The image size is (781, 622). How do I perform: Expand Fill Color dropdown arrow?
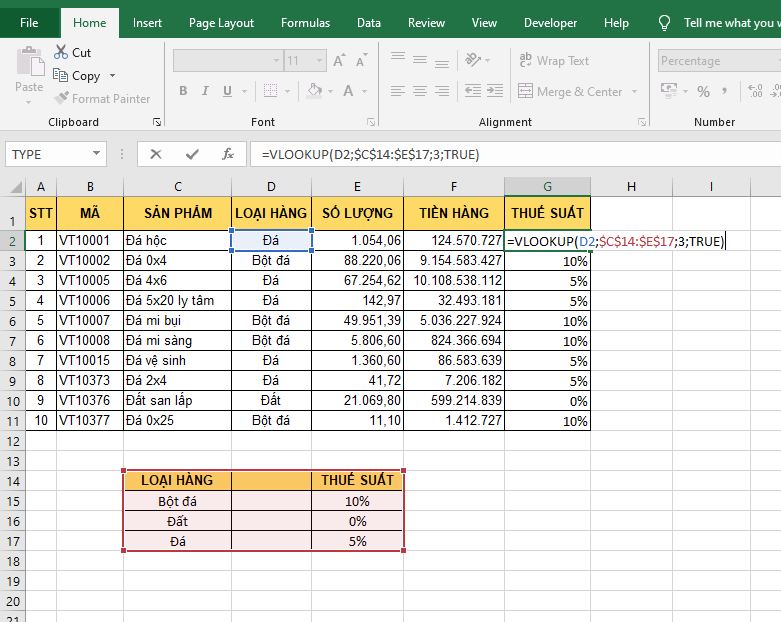[x=331, y=92]
